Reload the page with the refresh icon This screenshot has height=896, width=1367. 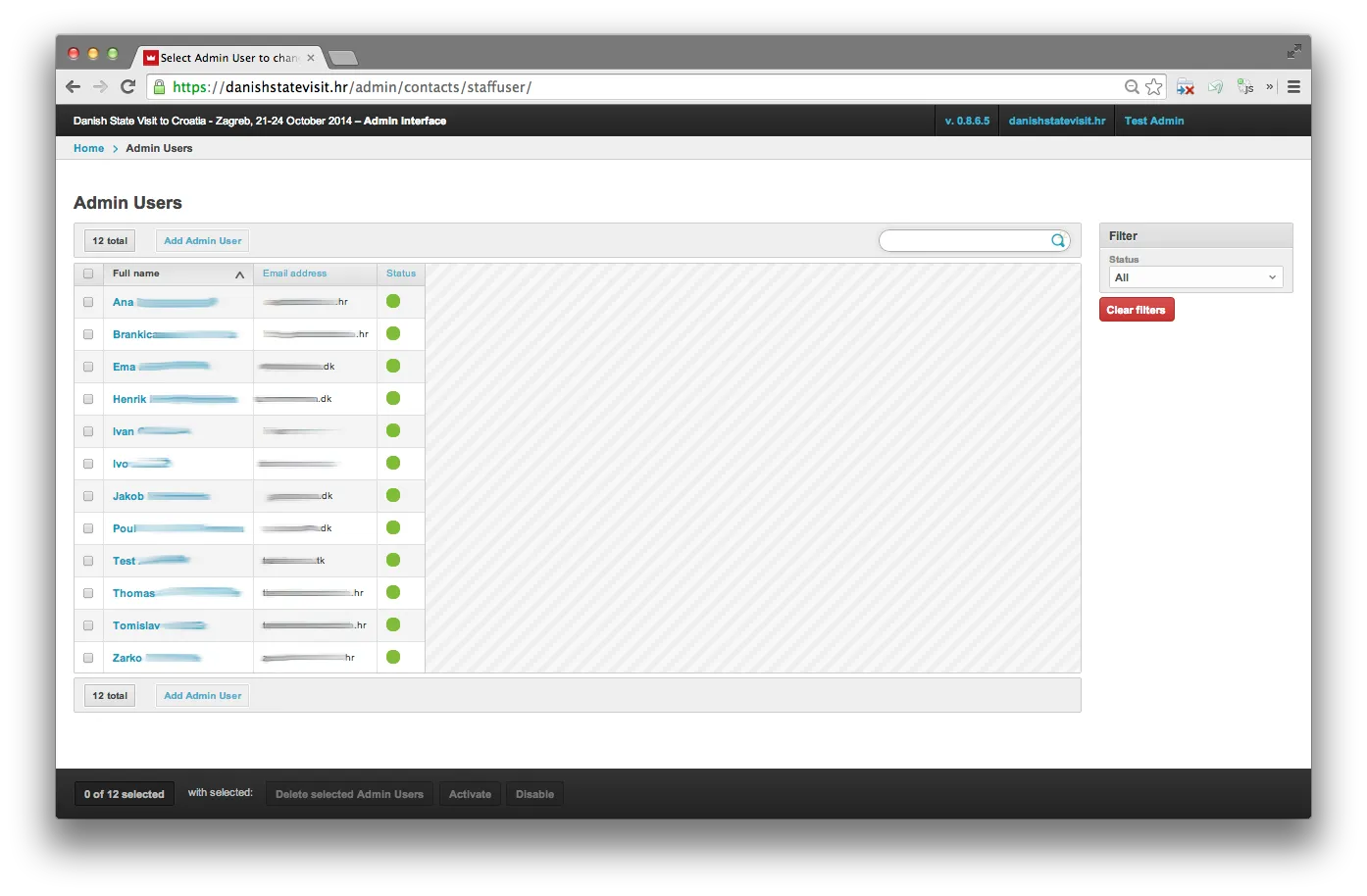tap(127, 87)
